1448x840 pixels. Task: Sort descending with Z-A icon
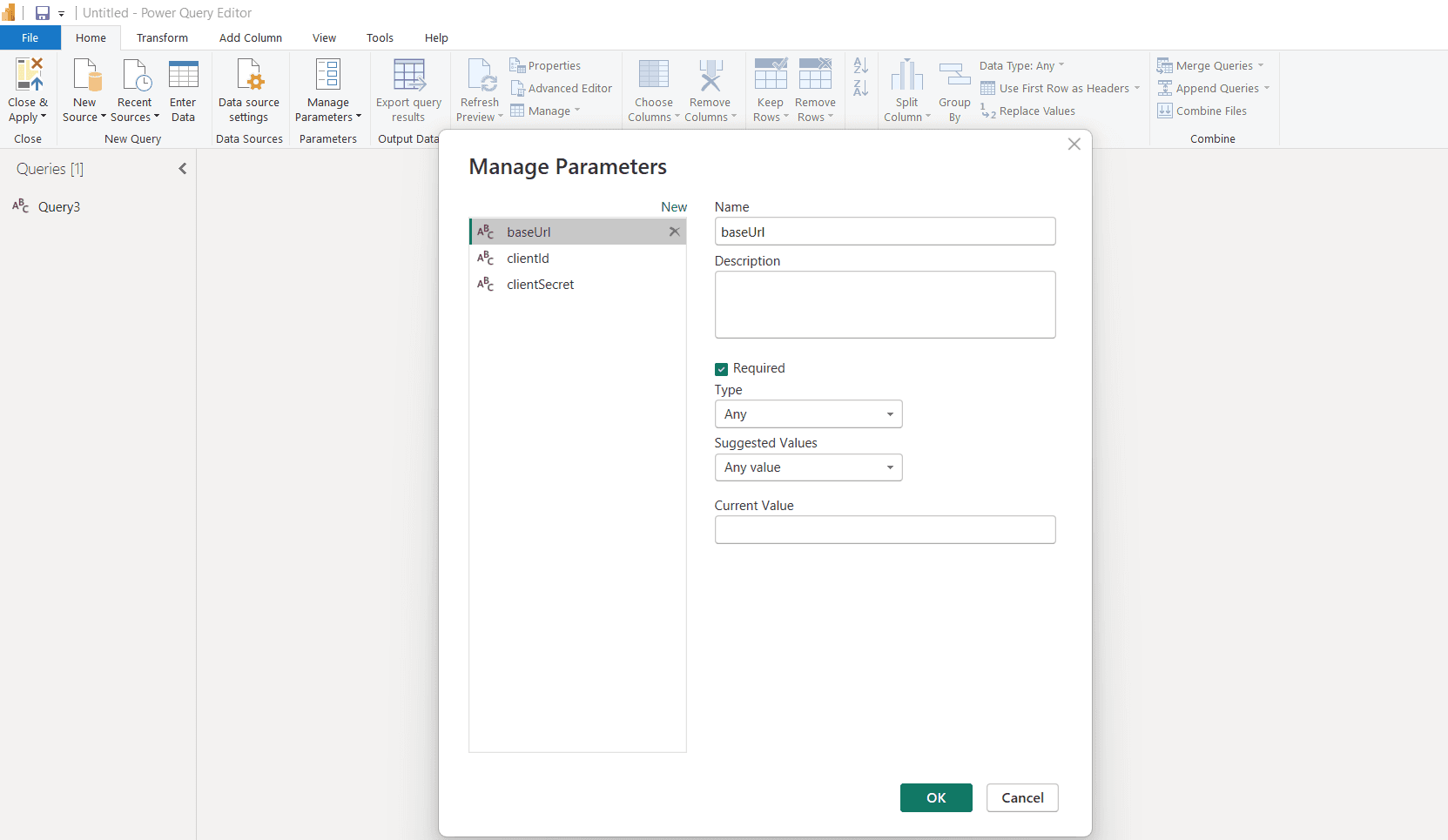pos(861,88)
